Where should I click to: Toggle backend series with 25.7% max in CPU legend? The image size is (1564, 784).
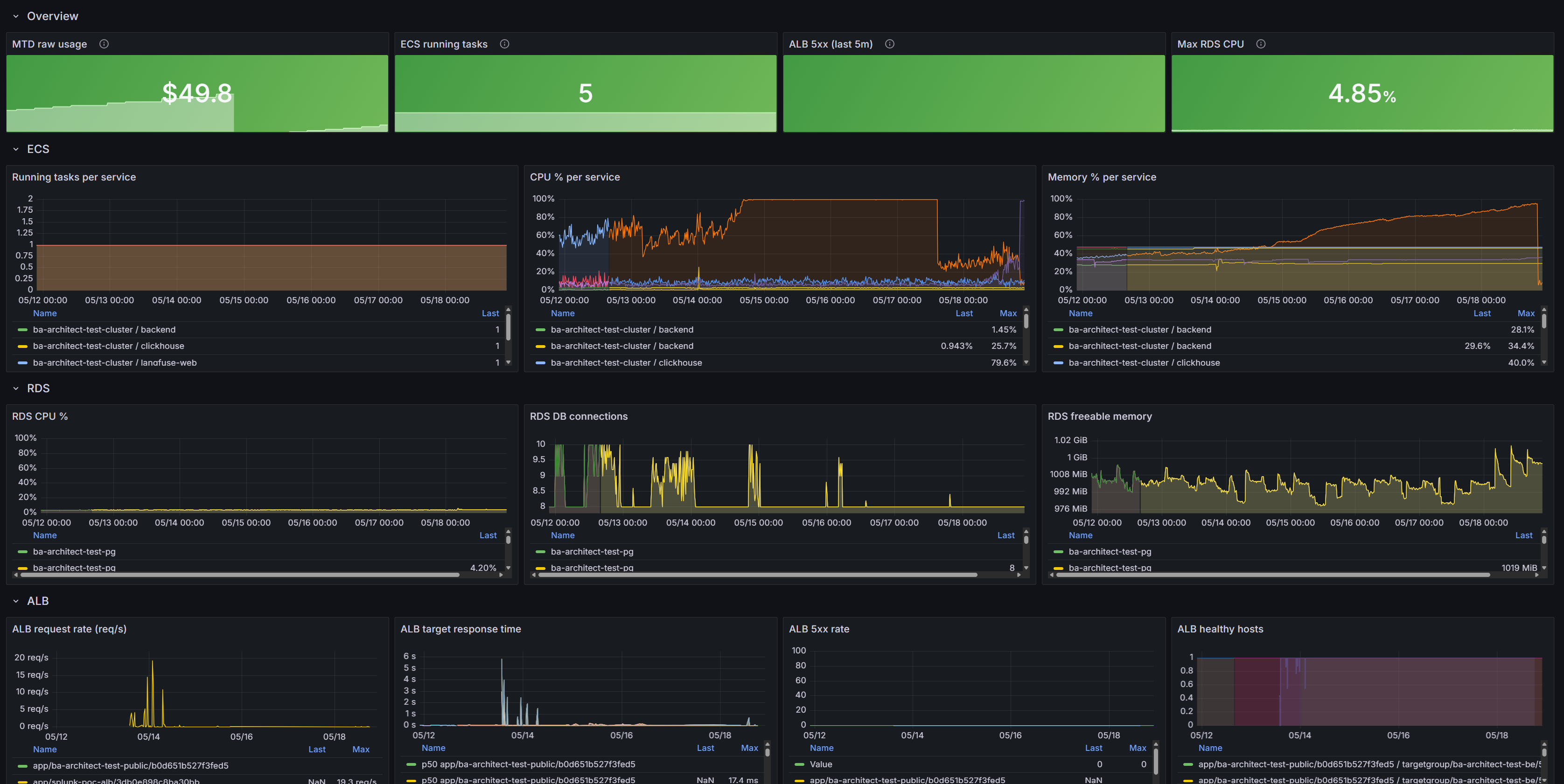[x=621, y=346]
